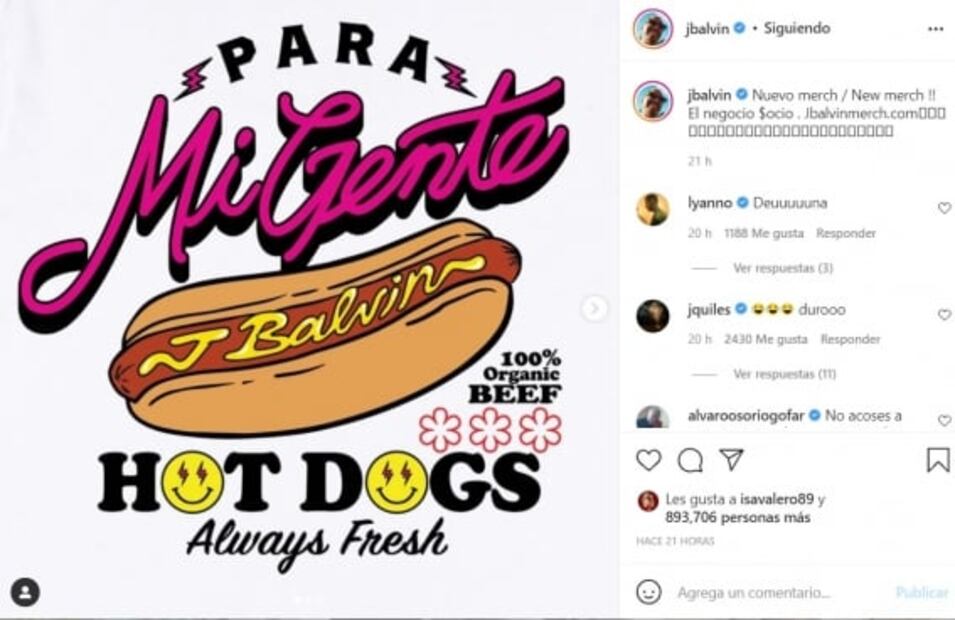This screenshot has height=620, width=955.
Task: Toggle the Siguiendo follow status
Action: pyautogui.click(x=797, y=28)
